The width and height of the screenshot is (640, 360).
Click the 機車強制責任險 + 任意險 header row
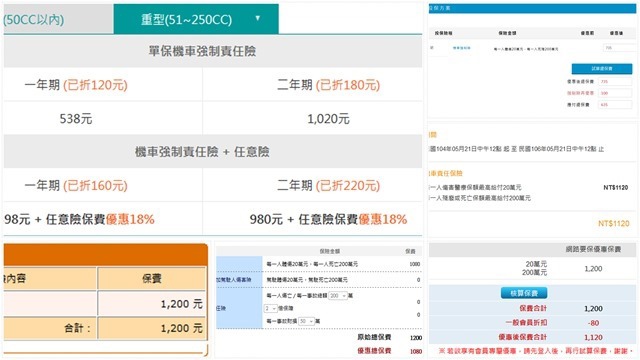pyautogui.click(x=213, y=152)
